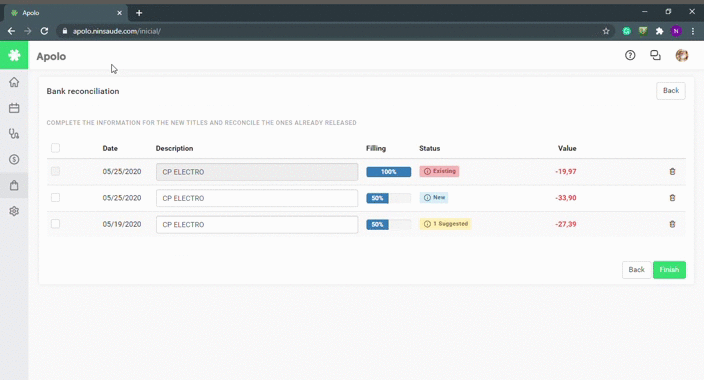Screen dimensions: 704x380
Task: Go back in browser history
Action: [x=11, y=31]
